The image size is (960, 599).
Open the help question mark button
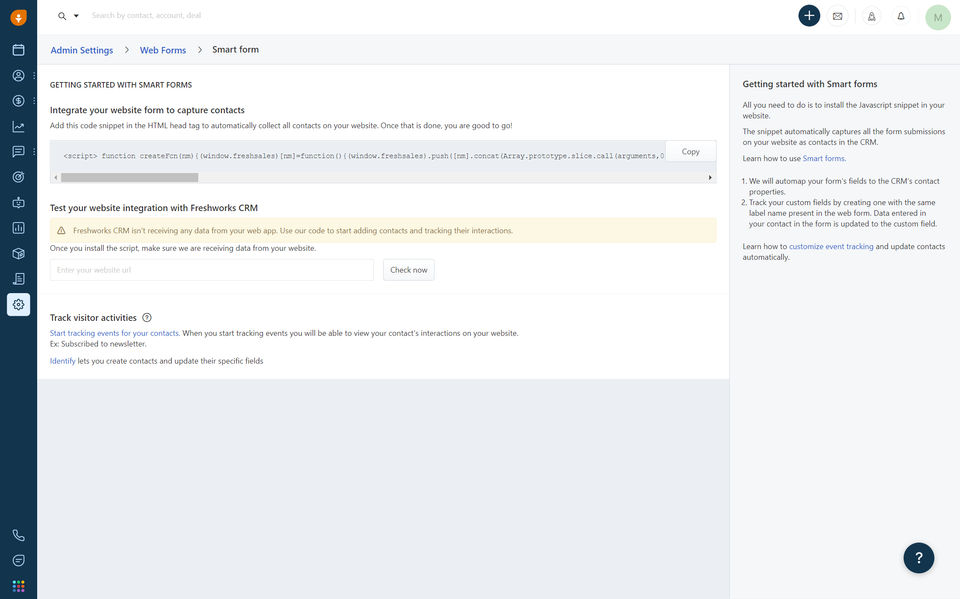pyautogui.click(x=918, y=558)
